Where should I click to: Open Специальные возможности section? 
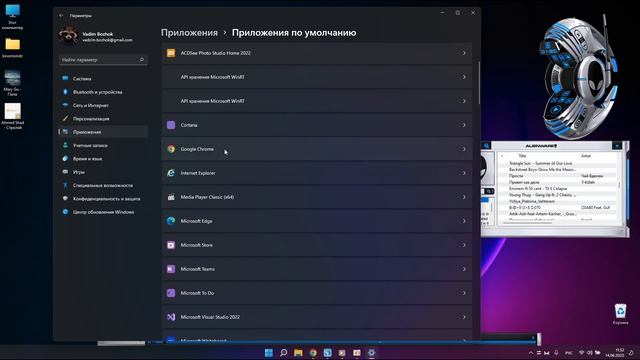pos(103,185)
